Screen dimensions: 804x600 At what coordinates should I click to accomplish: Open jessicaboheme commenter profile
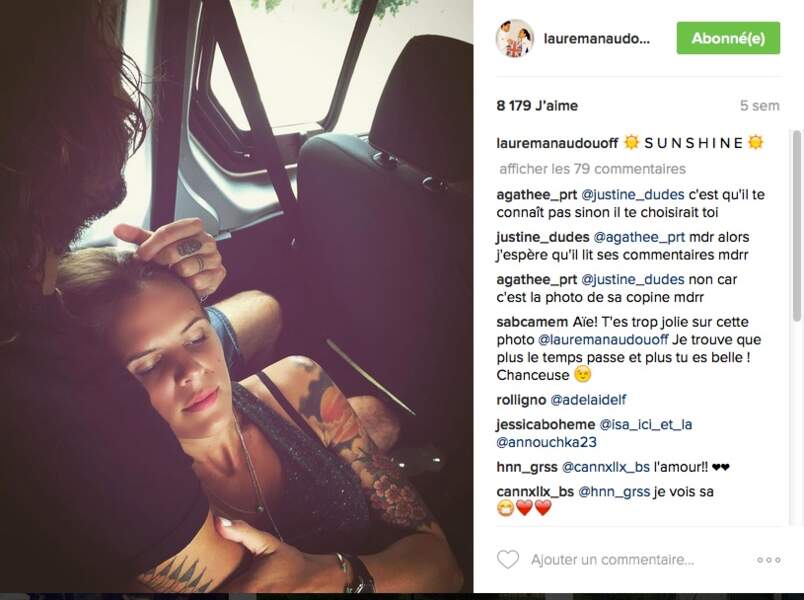click(546, 425)
